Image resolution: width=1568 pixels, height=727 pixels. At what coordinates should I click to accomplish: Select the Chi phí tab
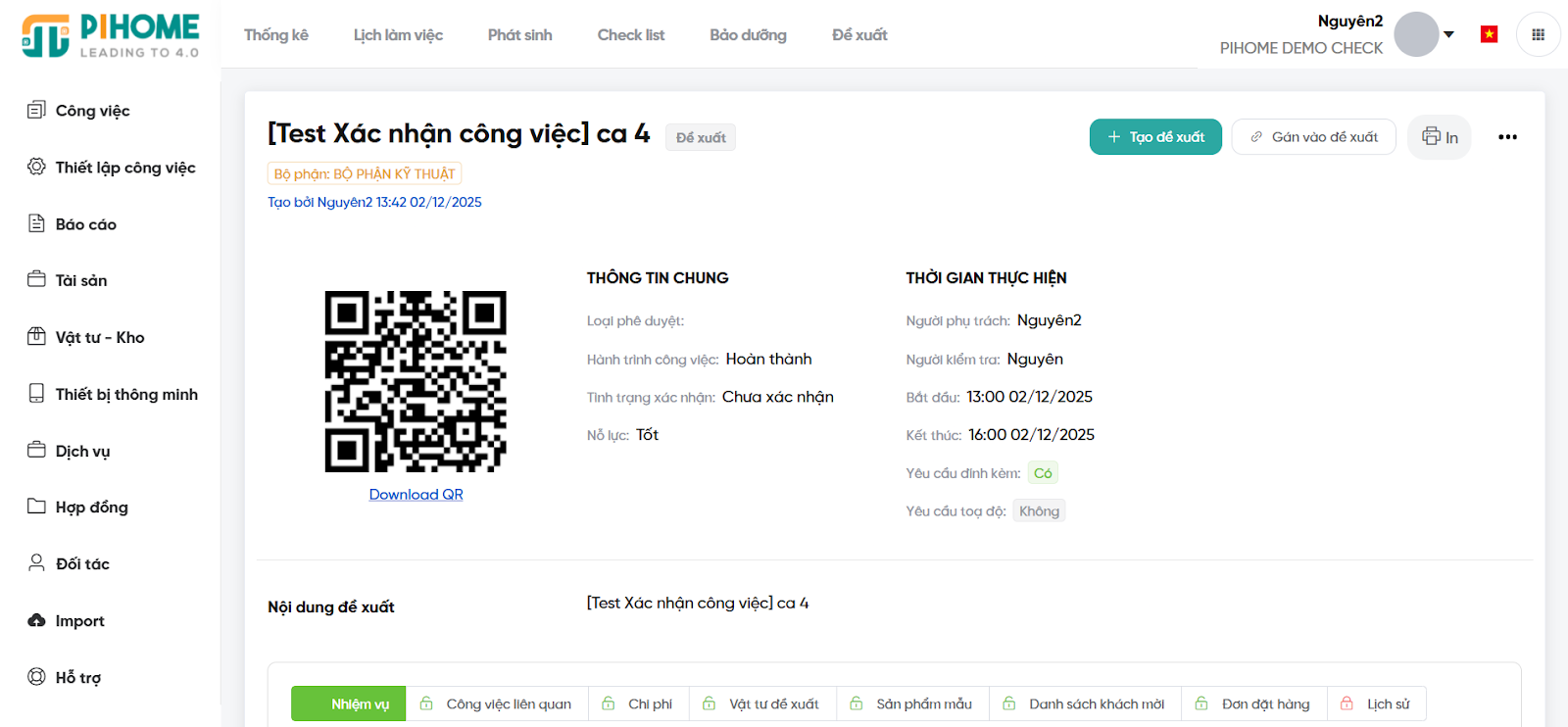638,703
